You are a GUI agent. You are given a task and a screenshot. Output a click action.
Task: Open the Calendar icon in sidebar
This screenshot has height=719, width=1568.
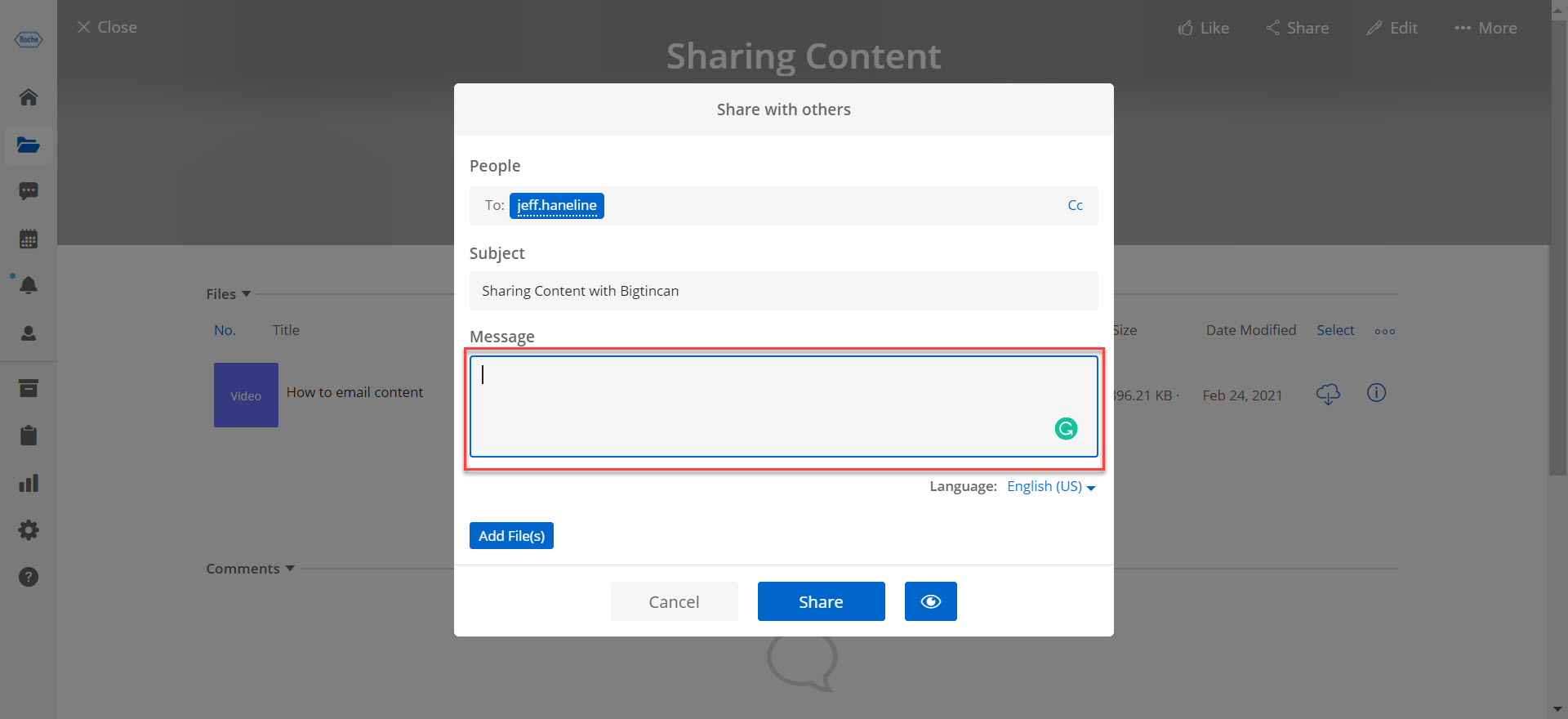(29, 239)
